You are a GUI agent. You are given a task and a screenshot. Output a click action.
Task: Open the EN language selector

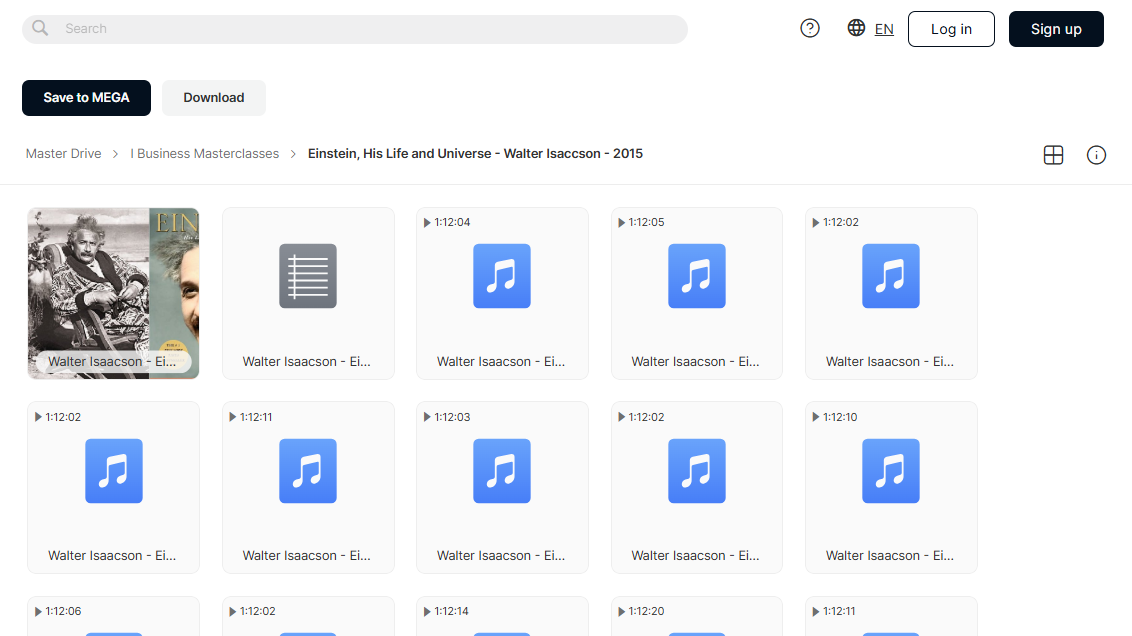[x=884, y=29]
